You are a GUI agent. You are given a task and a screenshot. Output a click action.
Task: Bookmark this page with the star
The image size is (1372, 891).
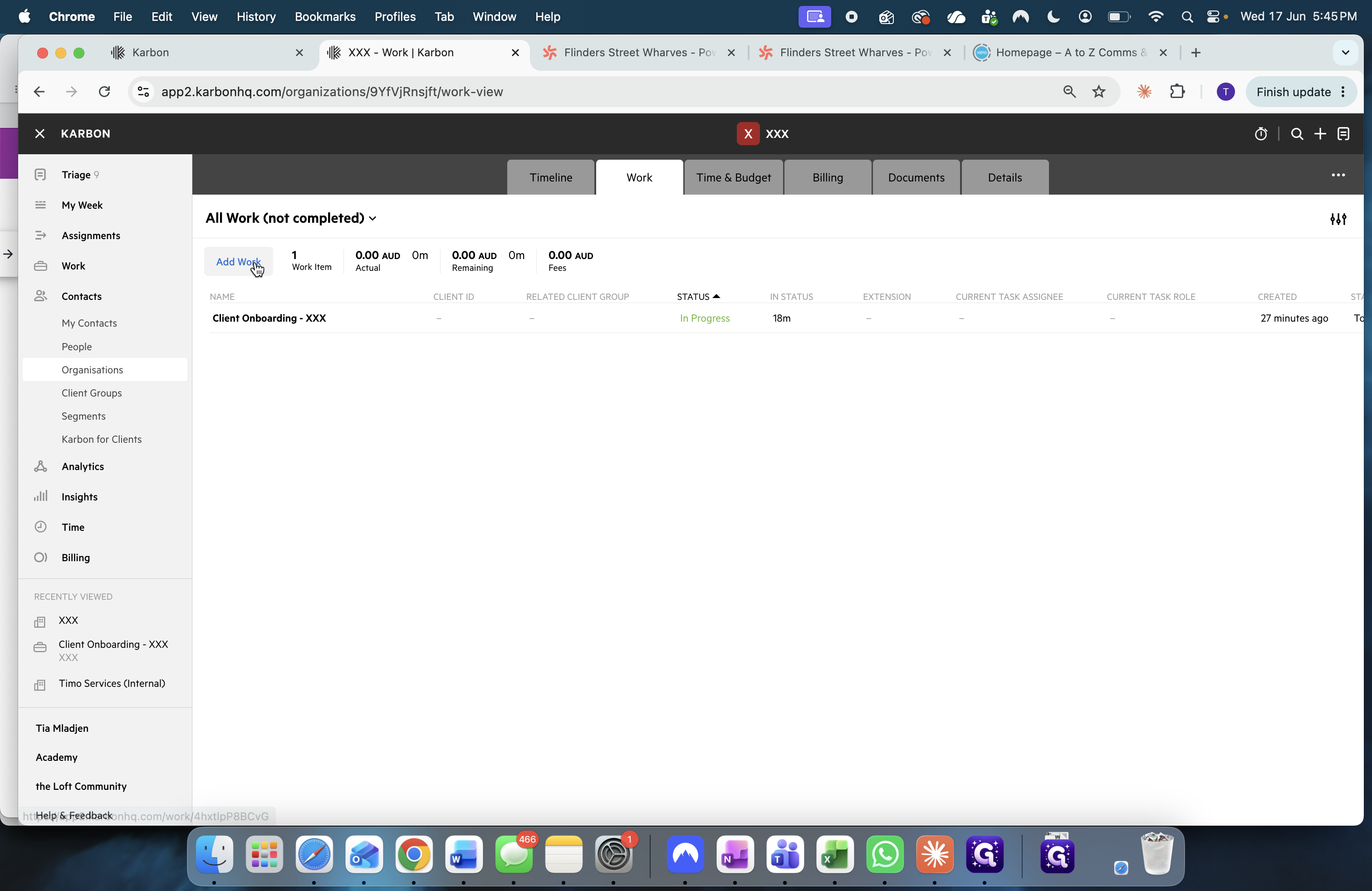point(1099,92)
